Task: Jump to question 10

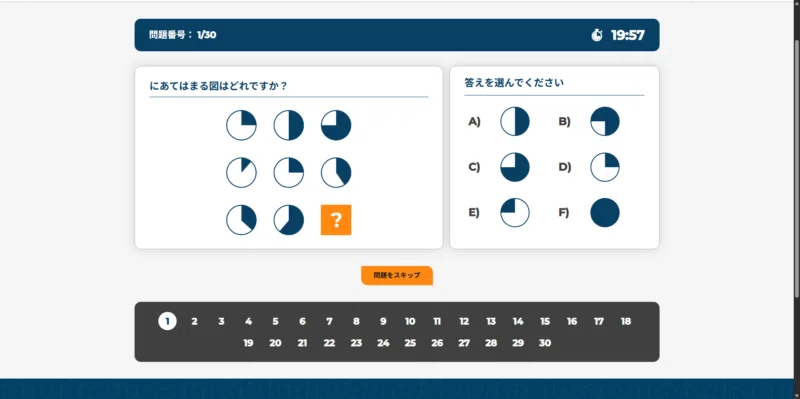Action: click(410, 321)
